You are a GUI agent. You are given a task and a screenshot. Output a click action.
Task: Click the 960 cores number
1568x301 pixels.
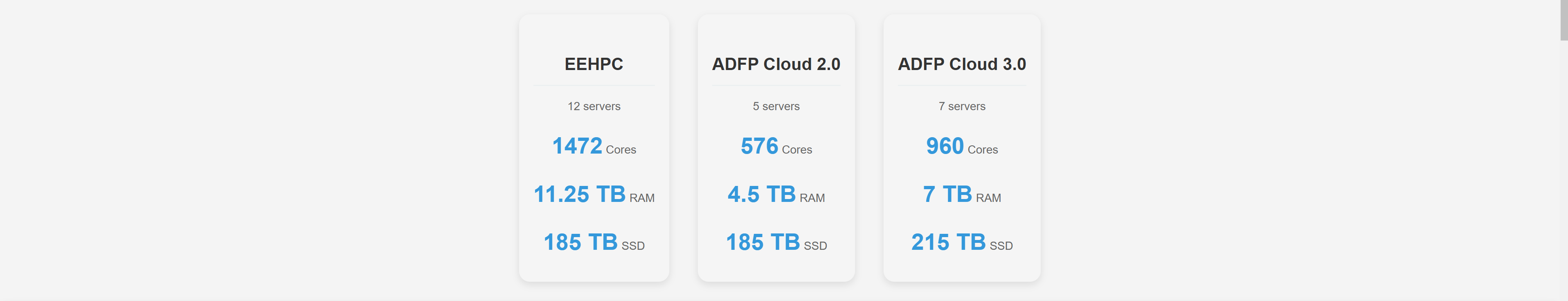pyautogui.click(x=944, y=146)
